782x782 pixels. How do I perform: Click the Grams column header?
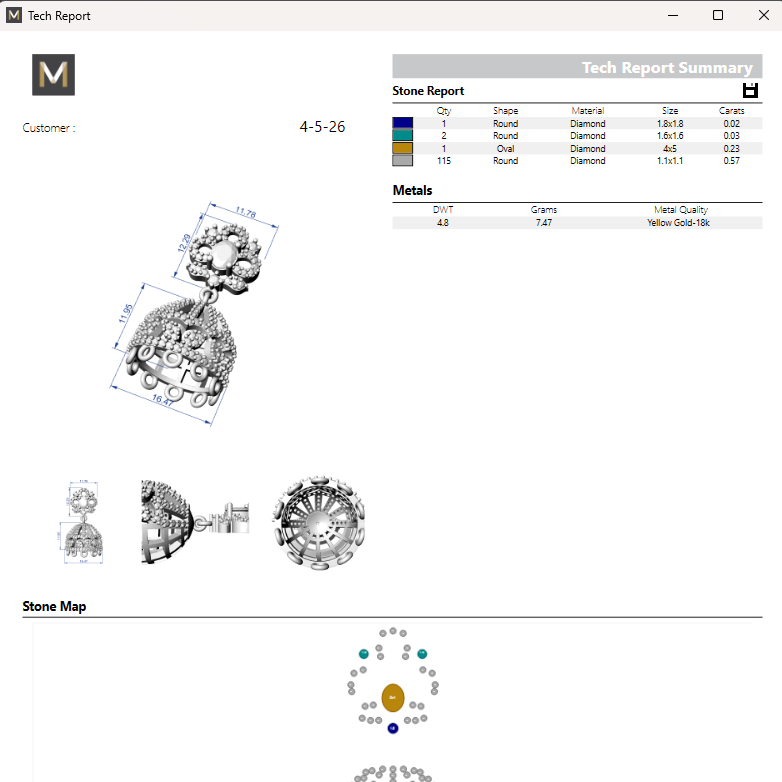(x=544, y=210)
